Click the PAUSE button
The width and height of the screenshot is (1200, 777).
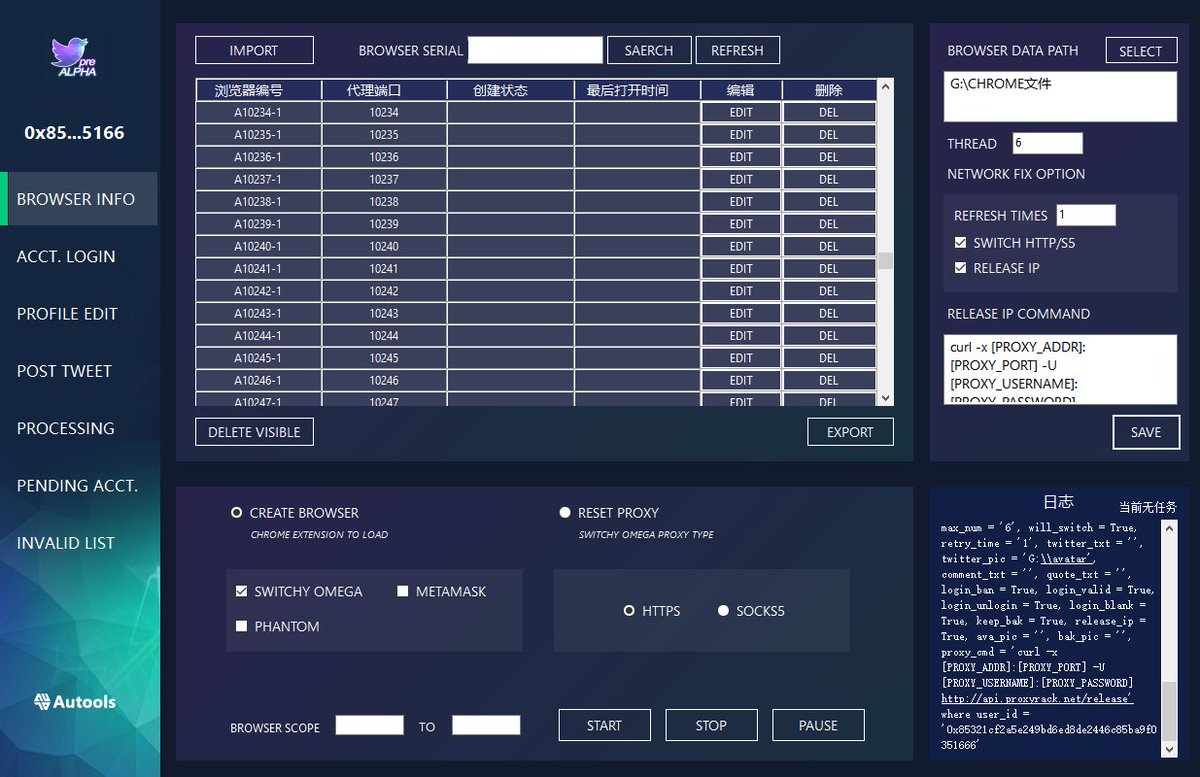(818, 725)
